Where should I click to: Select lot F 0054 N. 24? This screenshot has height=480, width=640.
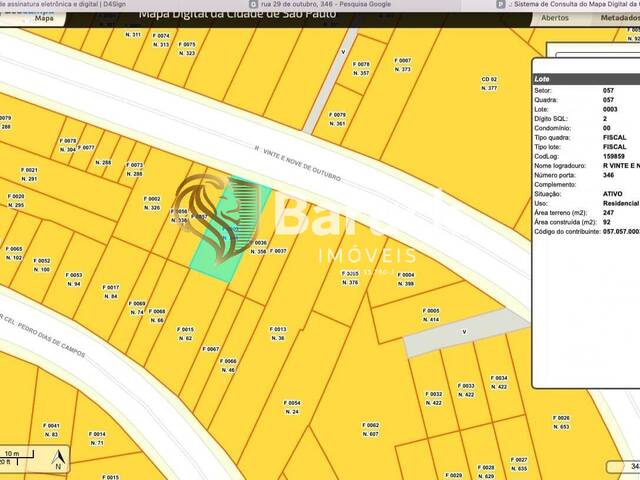click(x=292, y=407)
